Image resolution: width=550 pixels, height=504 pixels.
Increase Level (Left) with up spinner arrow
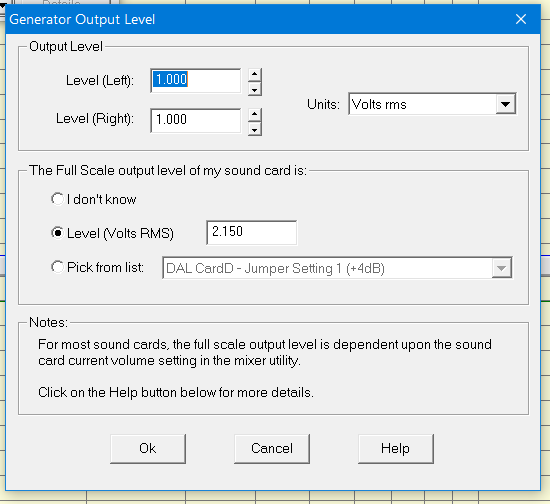coord(255,74)
